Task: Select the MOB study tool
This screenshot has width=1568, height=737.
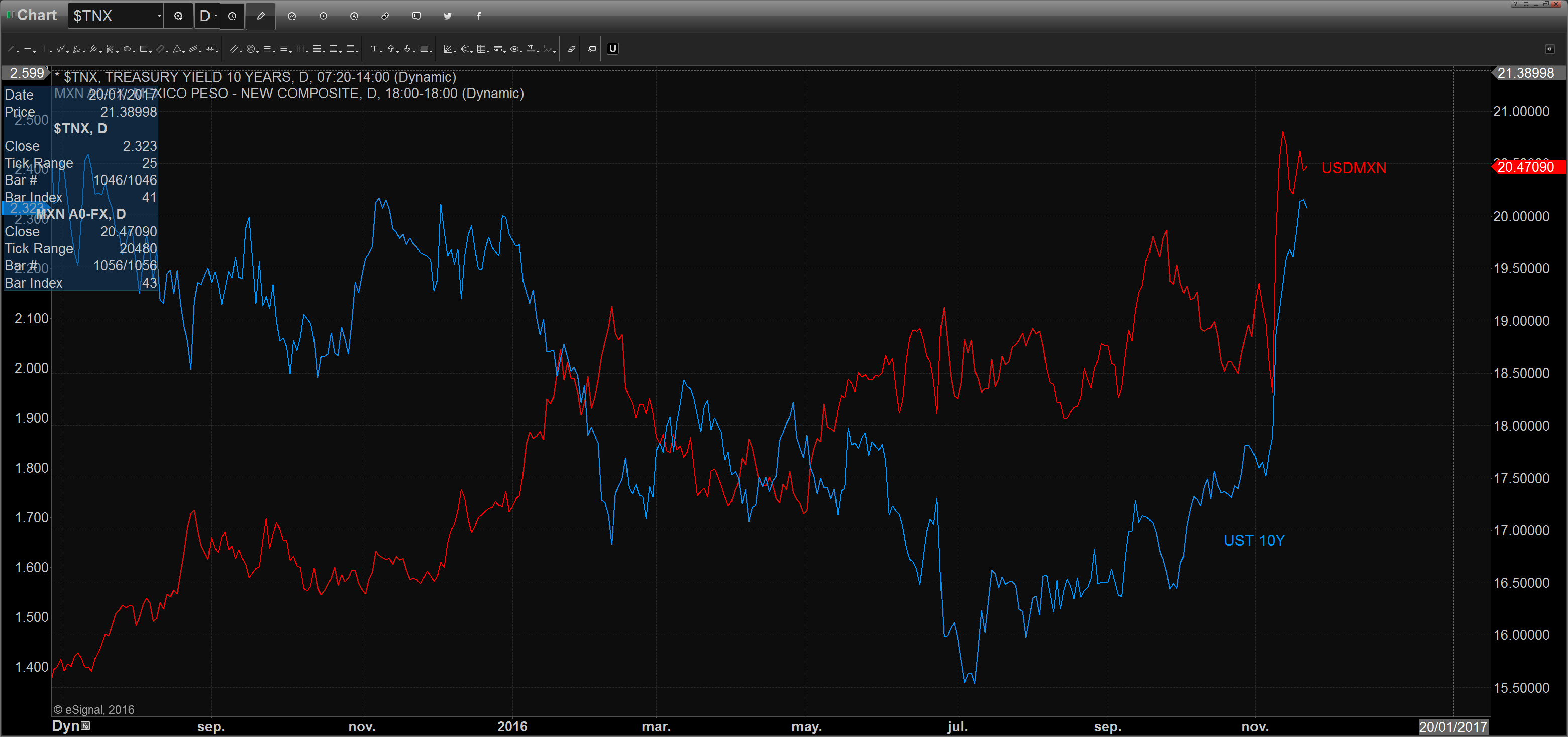Action: pyautogui.click(x=498, y=49)
